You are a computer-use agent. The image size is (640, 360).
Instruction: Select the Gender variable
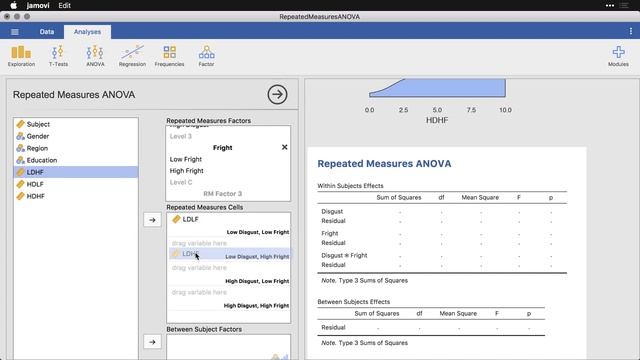[76, 136]
